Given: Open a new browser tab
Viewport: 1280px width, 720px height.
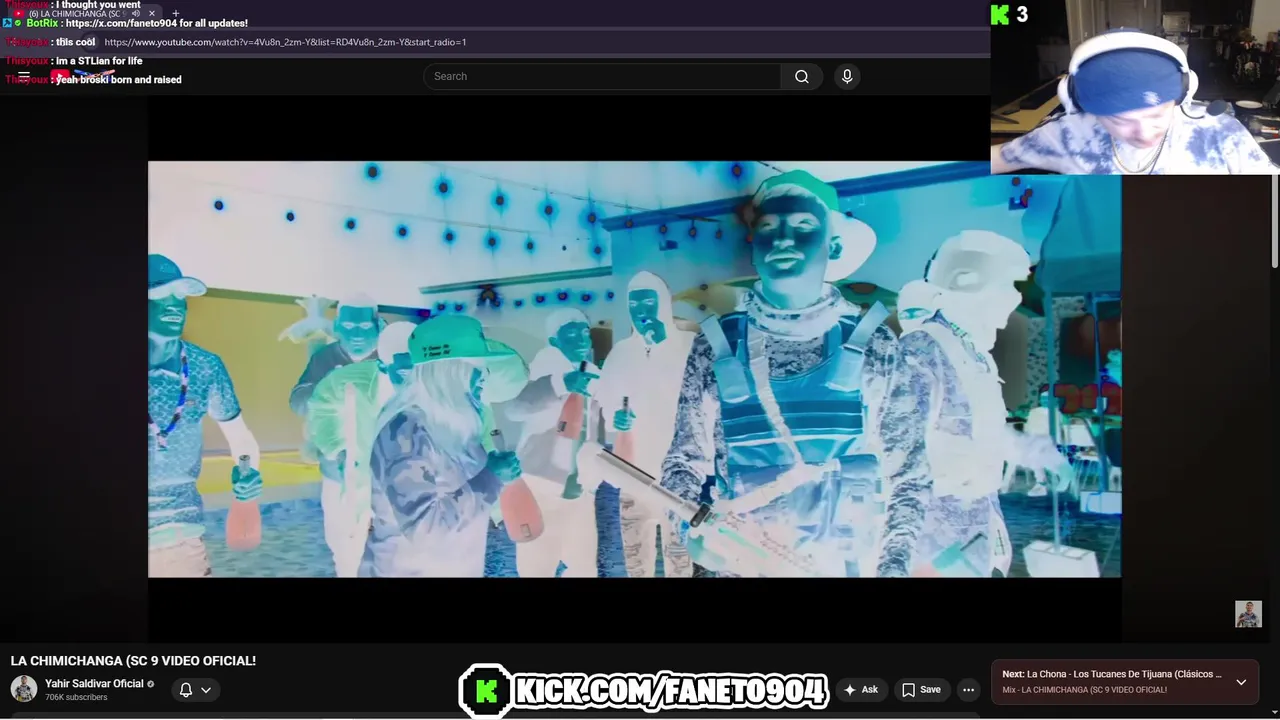Looking at the screenshot, I should 175,13.
